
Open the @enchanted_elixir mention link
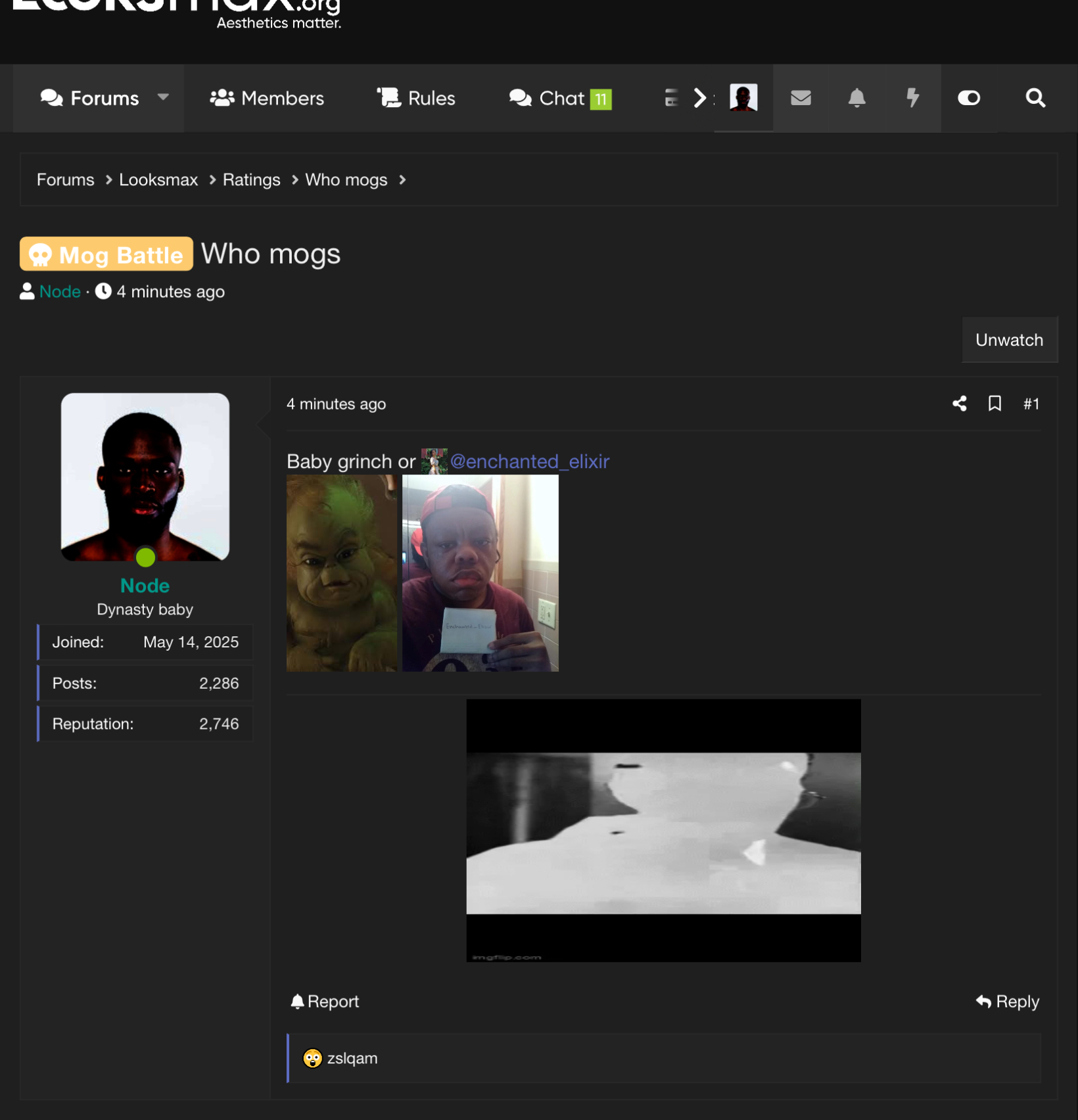pyautogui.click(x=529, y=461)
